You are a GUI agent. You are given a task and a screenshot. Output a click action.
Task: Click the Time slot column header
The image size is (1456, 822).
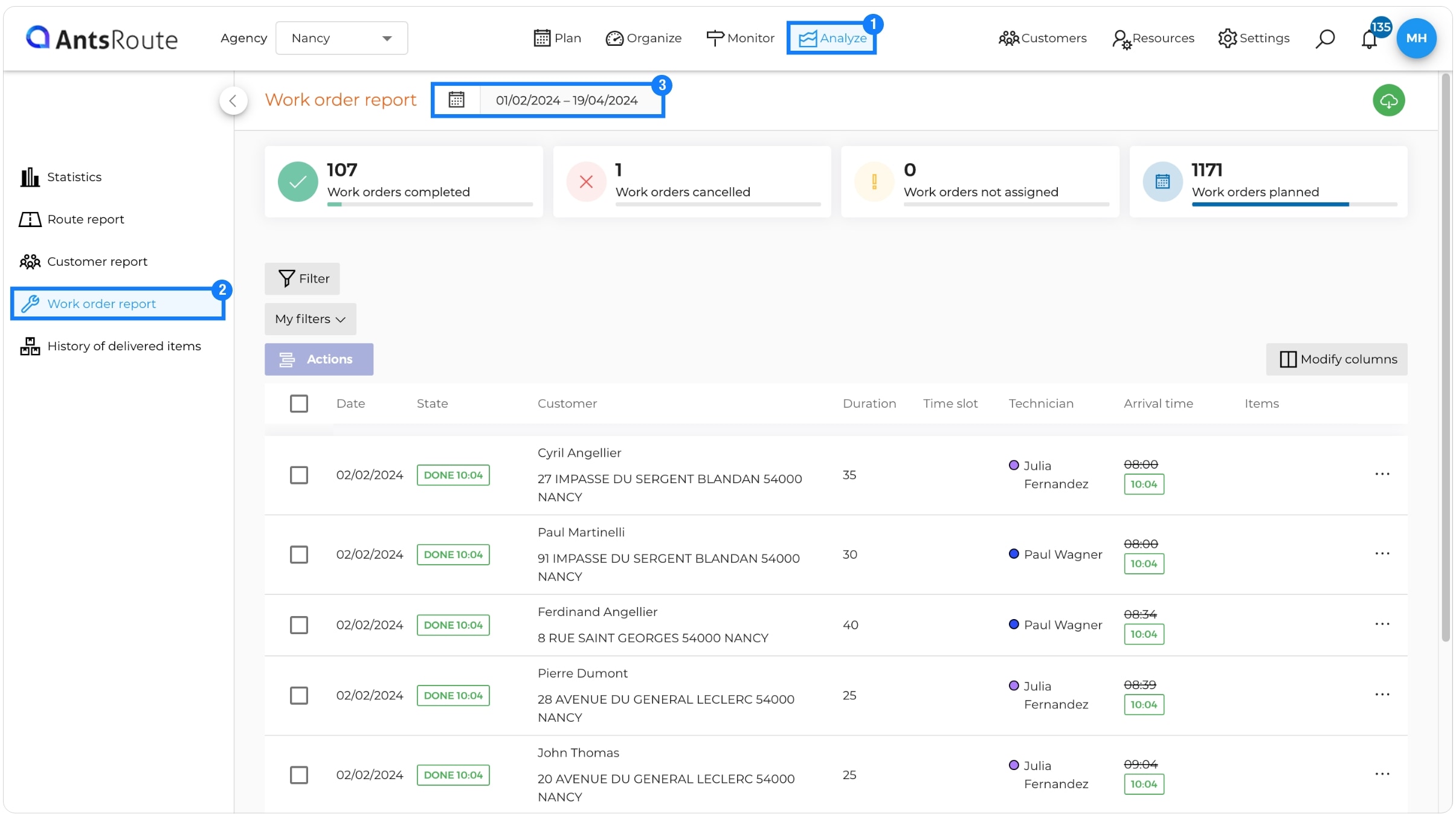pyautogui.click(x=950, y=403)
